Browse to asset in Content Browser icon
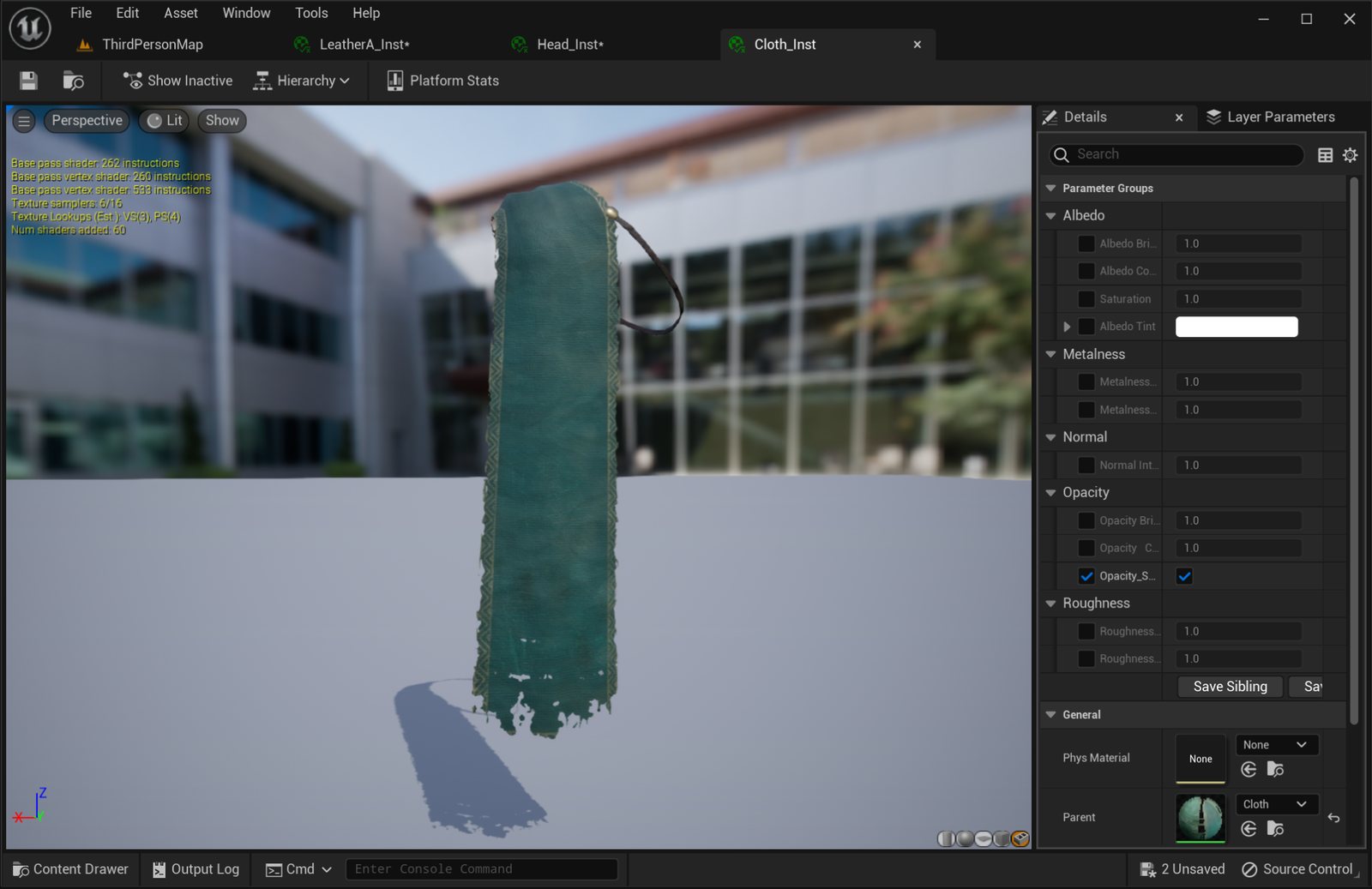This screenshot has width=1372, height=889. pyautogui.click(x=74, y=81)
